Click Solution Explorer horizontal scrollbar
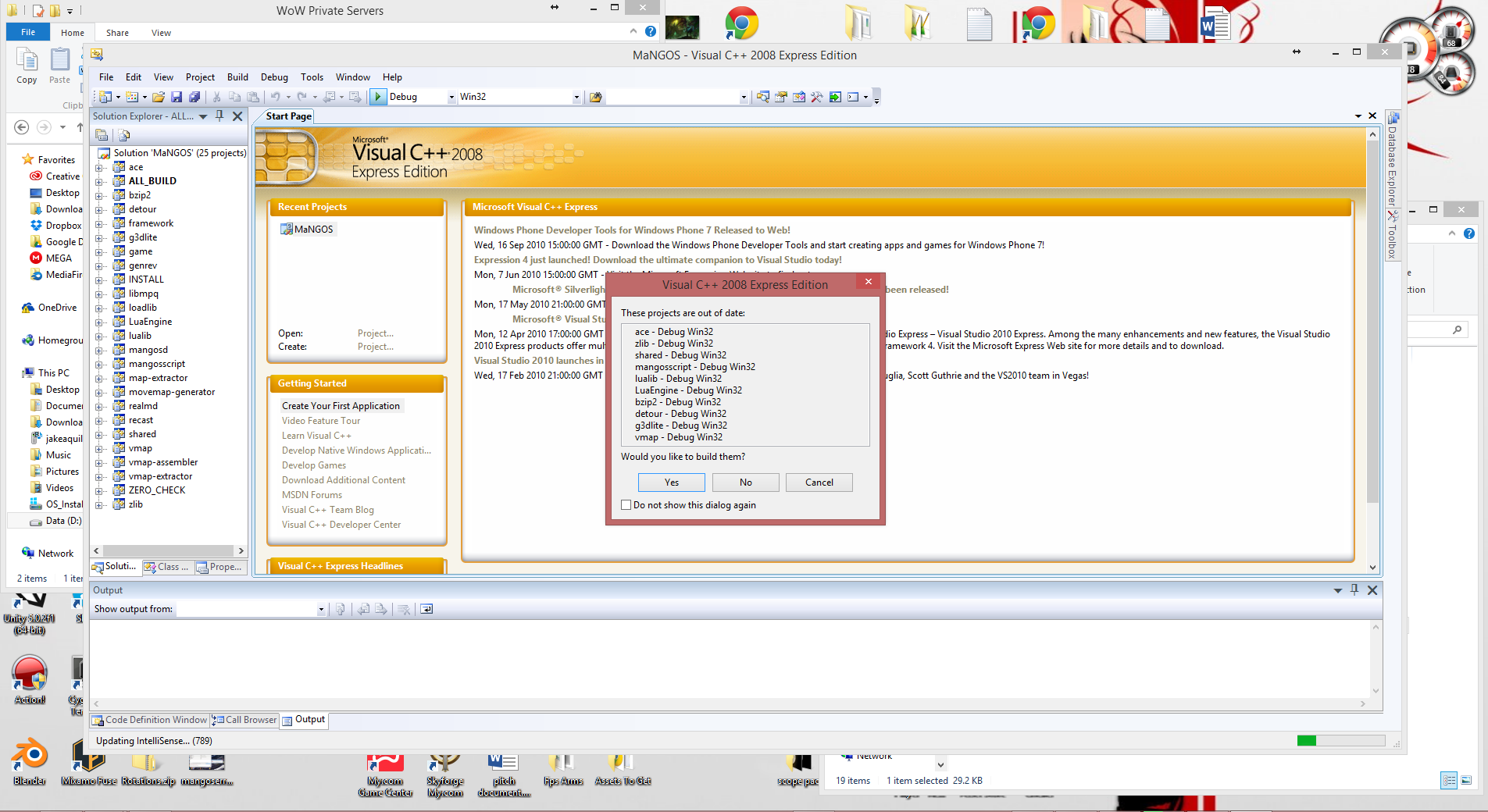 (x=169, y=550)
